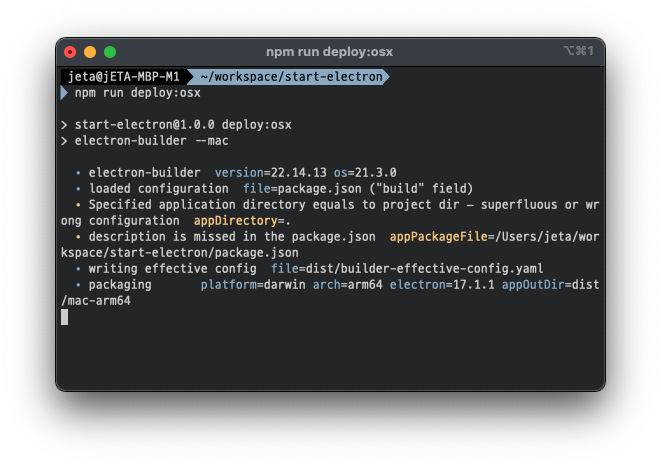Click 'electron=17.1.1' in packaging line
This screenshot has height=465, width=661.
442,285
